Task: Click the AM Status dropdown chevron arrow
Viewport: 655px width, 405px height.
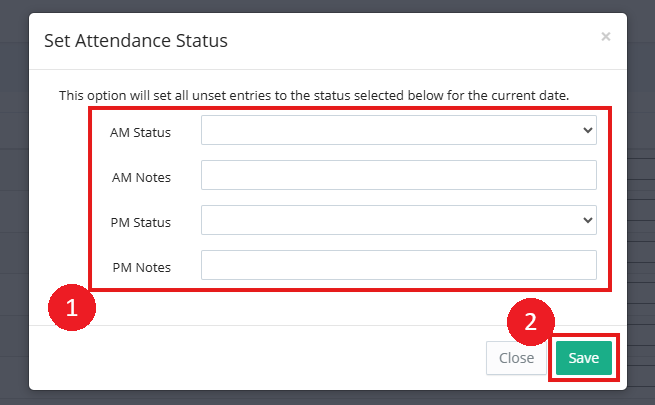Action: tap(586, 130)
